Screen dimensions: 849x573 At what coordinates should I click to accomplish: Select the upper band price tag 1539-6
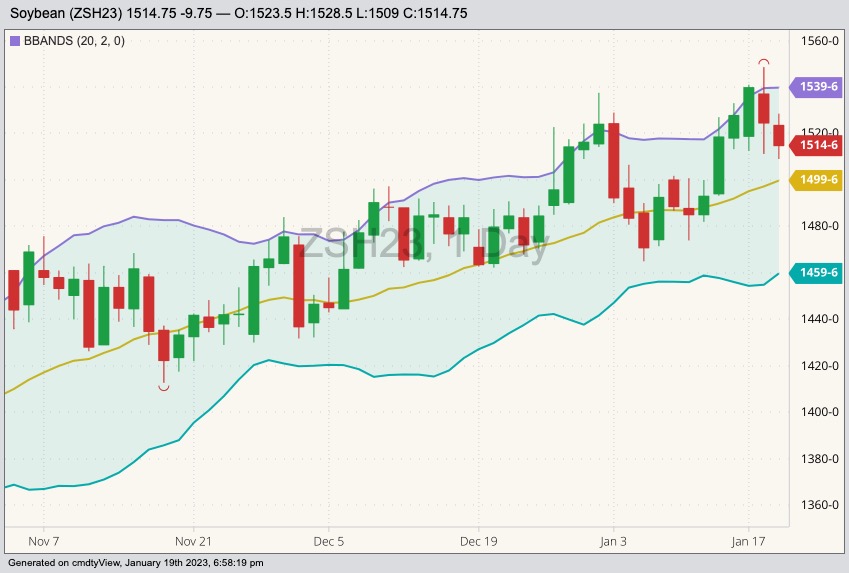pos(816,87)
